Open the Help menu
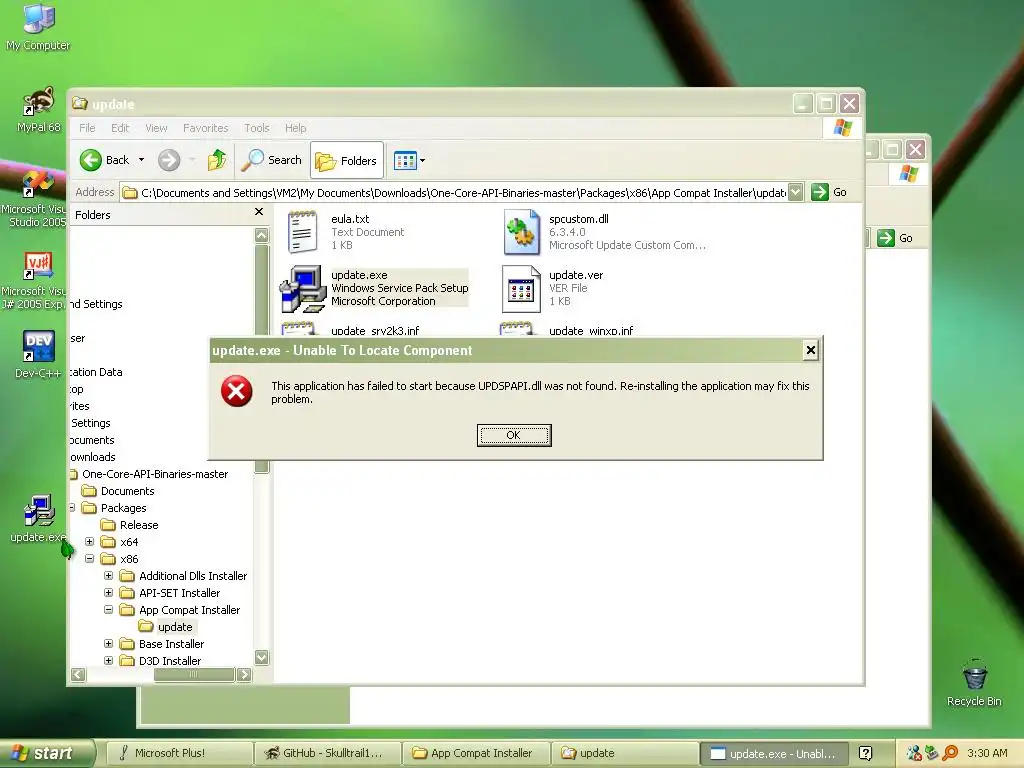 pyautogui.click(x=295, y=128)
